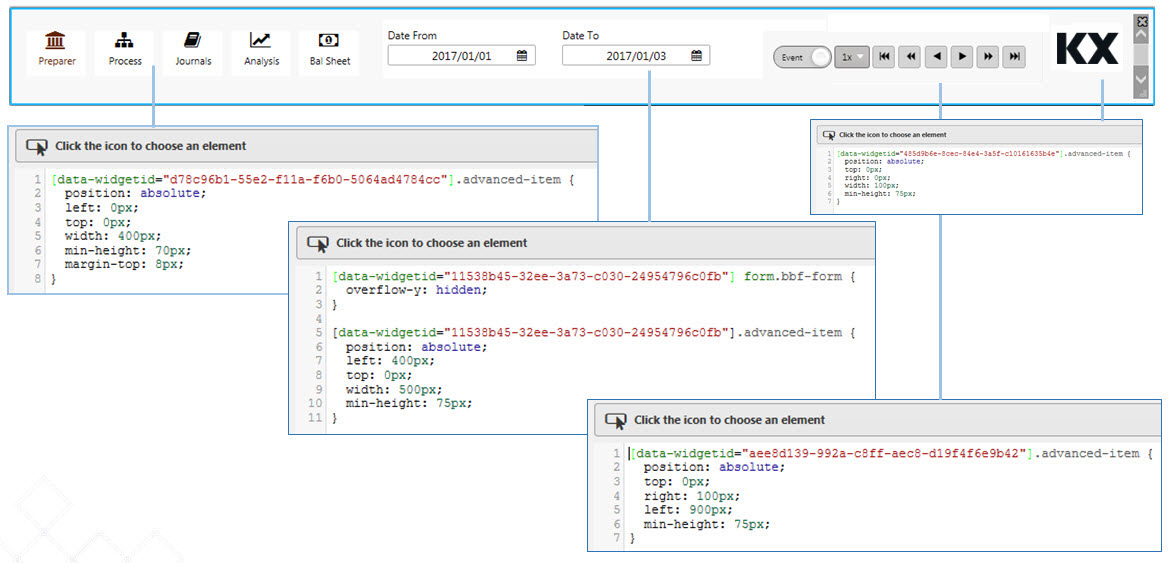Open the Journals section icon
1168x563 pixels.
click(193, 50)
